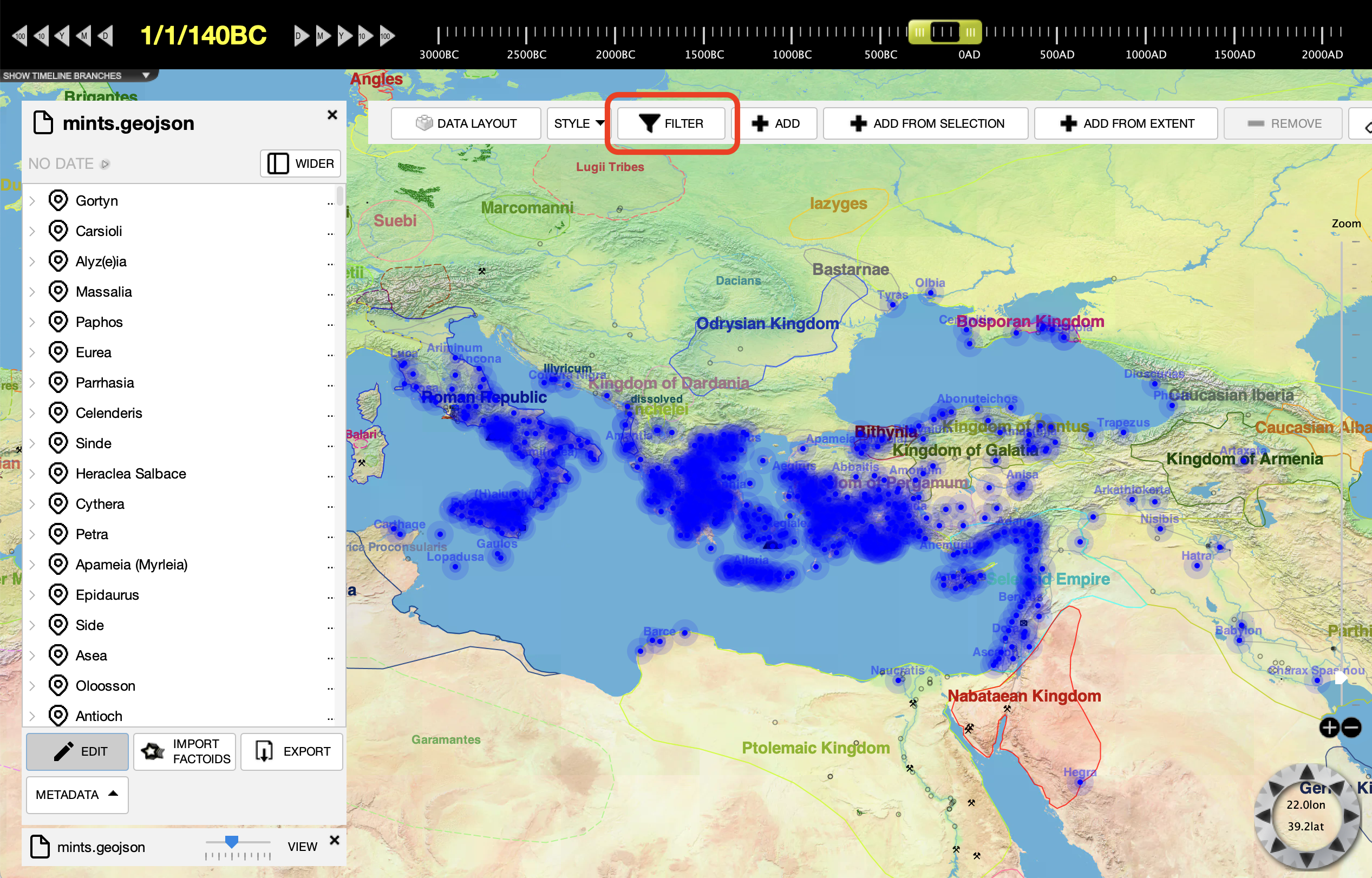The width and height of the screenshot is (1372, 878).
Task: Open the Style dropdown
Action: [x=578, y=124]
